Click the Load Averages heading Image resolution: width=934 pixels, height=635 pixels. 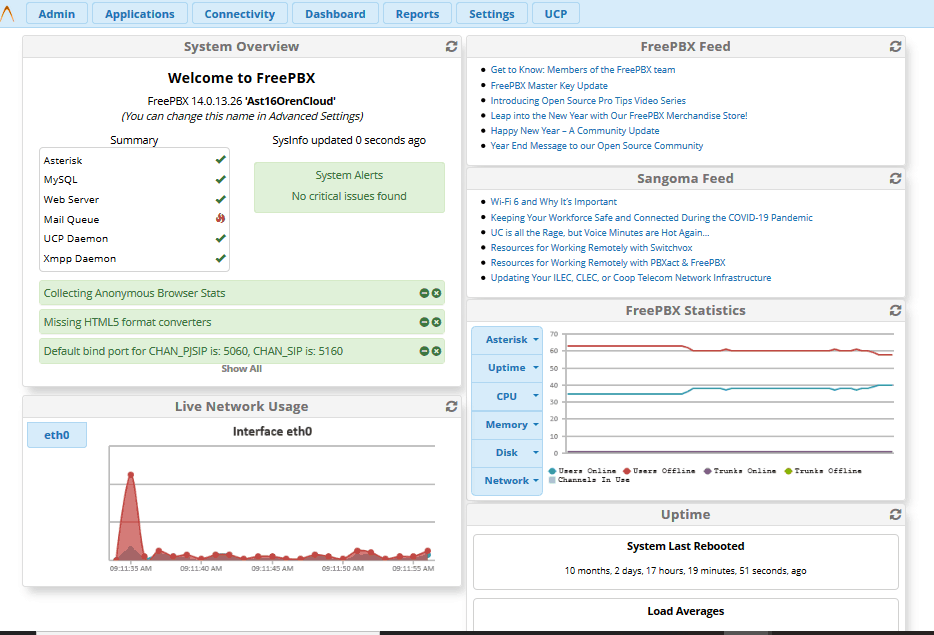[x=686, y=611]
